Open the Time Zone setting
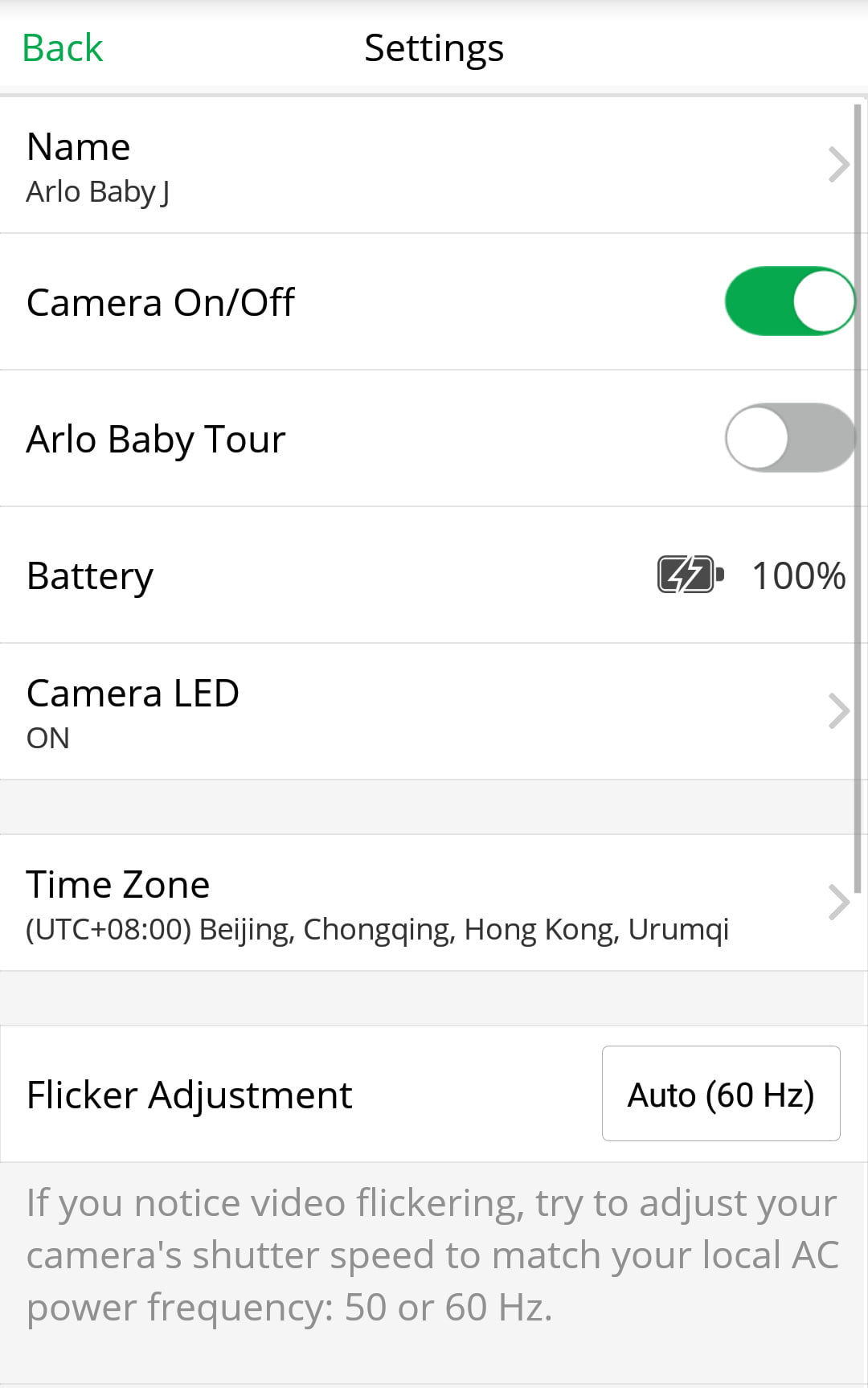This screenshot has width=868, height=1388. [434, 903]
